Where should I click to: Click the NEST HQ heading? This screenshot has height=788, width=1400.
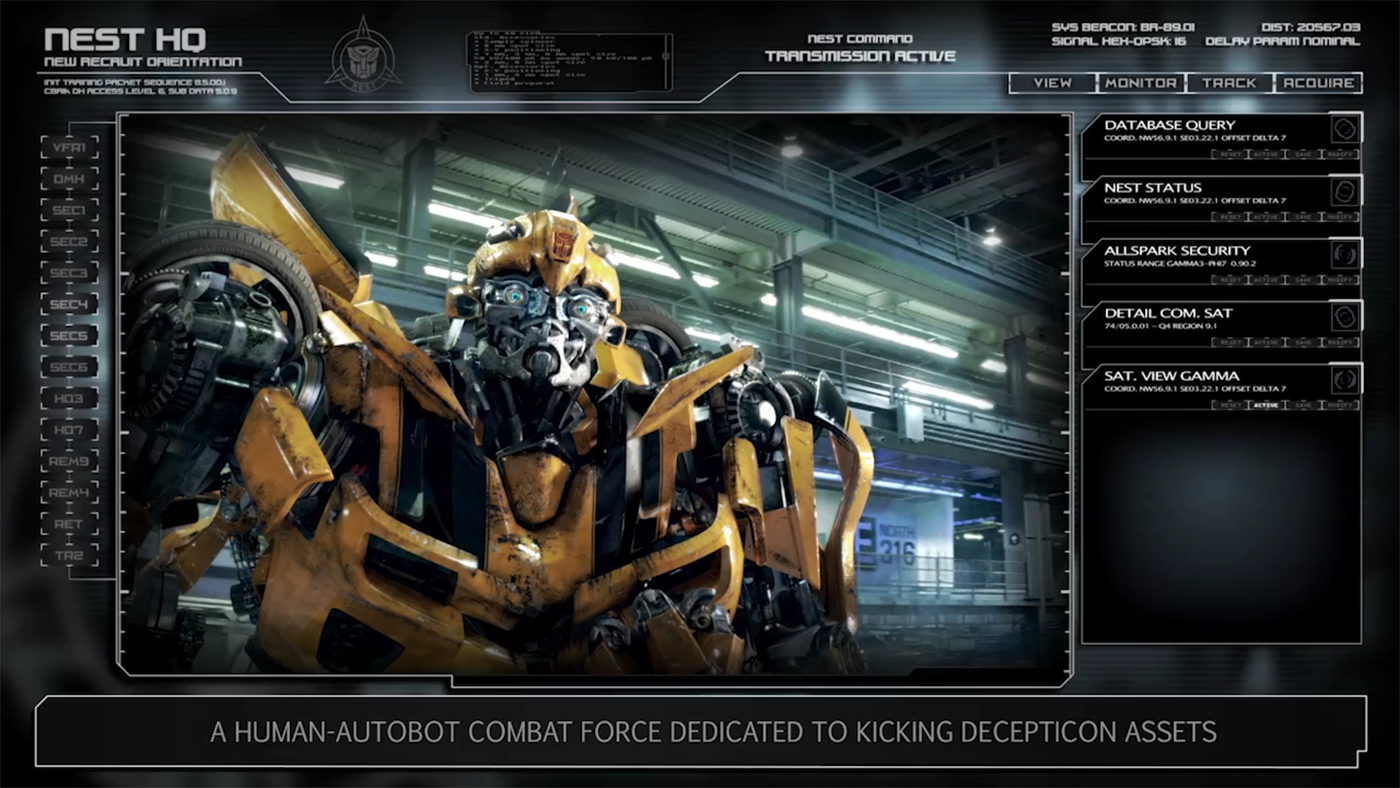click(125, 40)
